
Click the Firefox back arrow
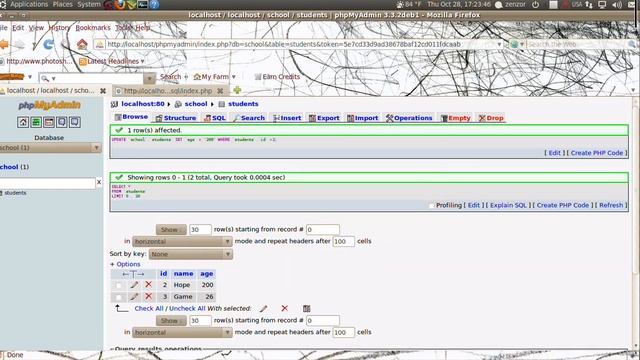[x=4, y=44]
